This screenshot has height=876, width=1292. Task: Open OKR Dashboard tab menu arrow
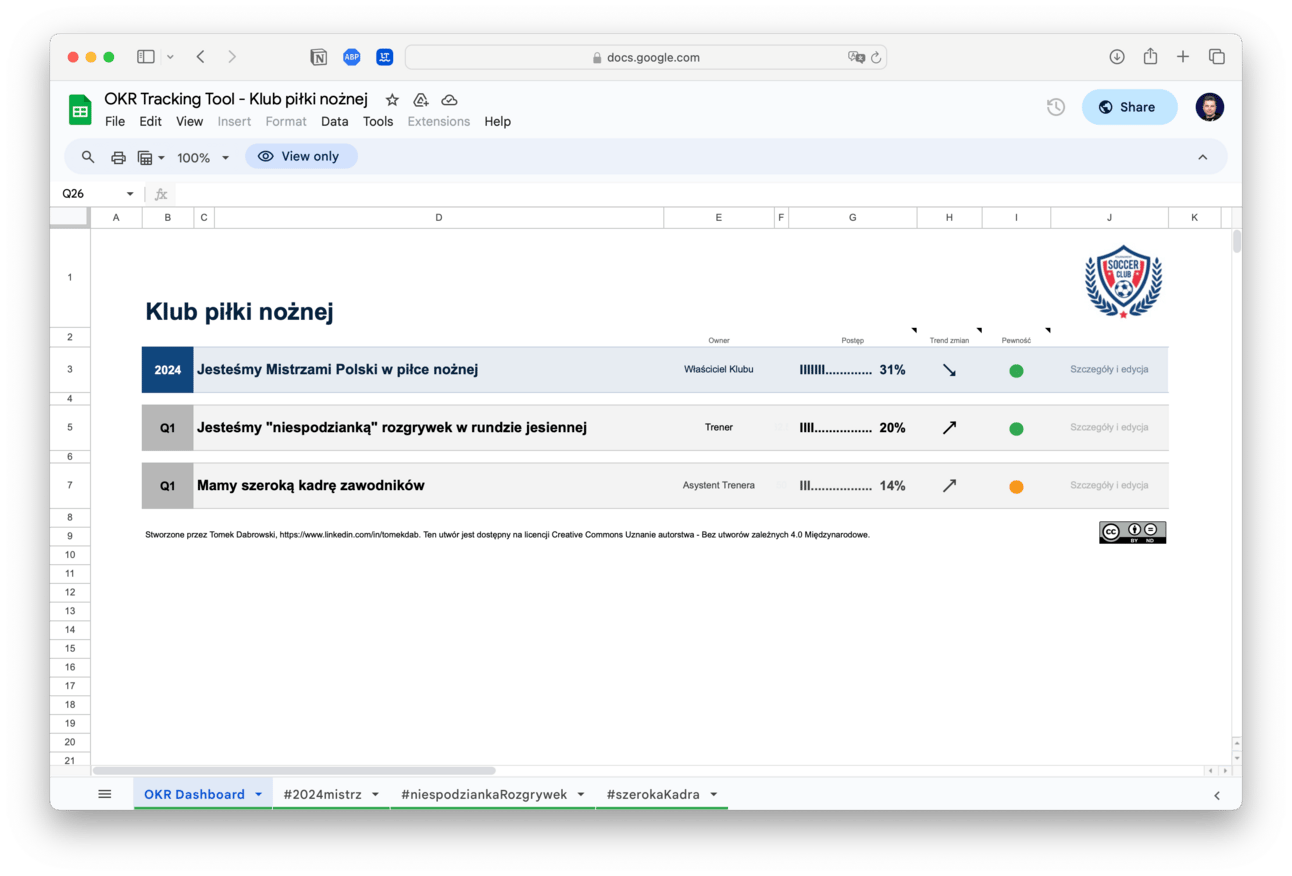coord(259,794)
